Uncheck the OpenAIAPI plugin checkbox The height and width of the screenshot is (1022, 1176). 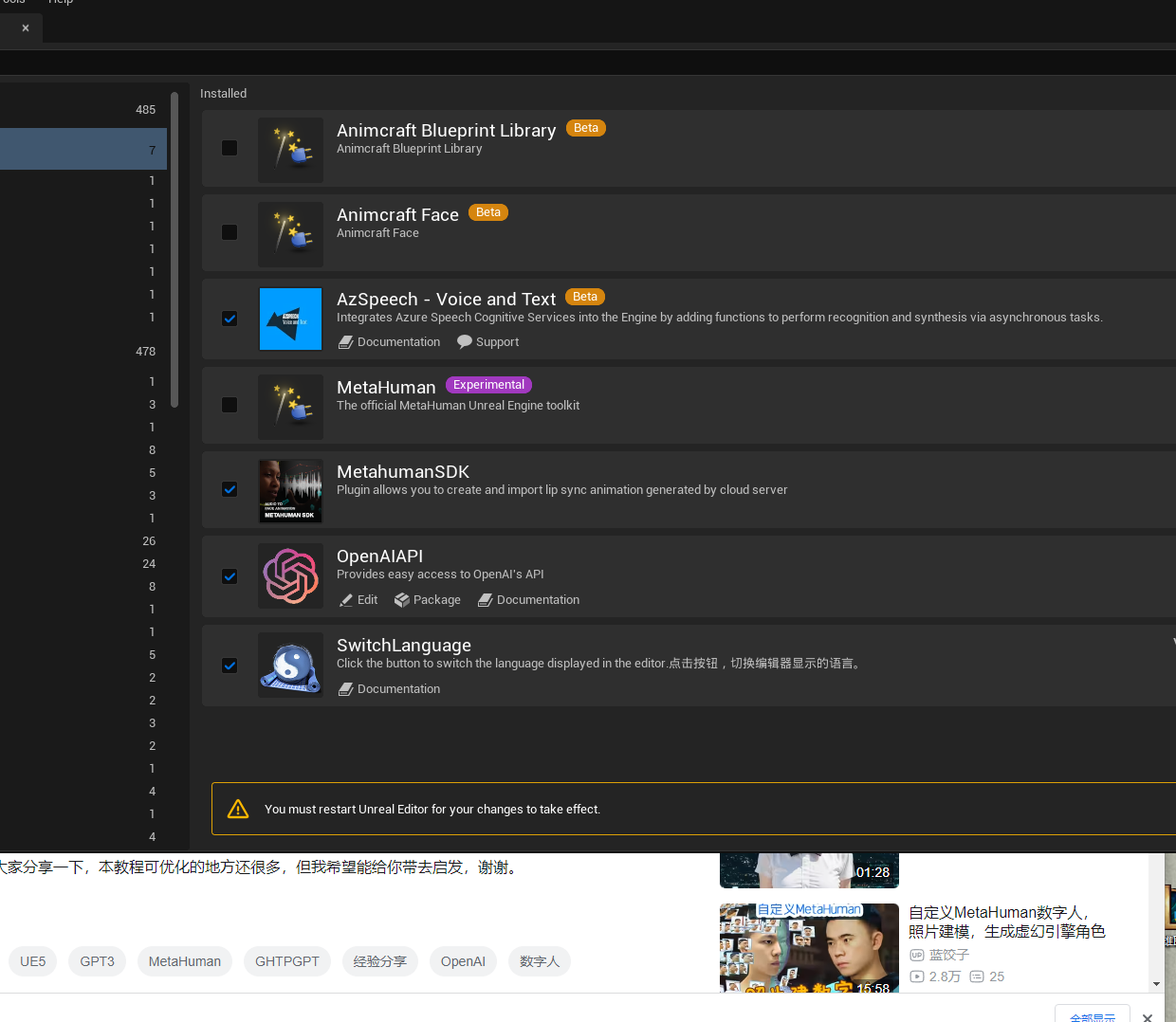(x=230, y=576)
